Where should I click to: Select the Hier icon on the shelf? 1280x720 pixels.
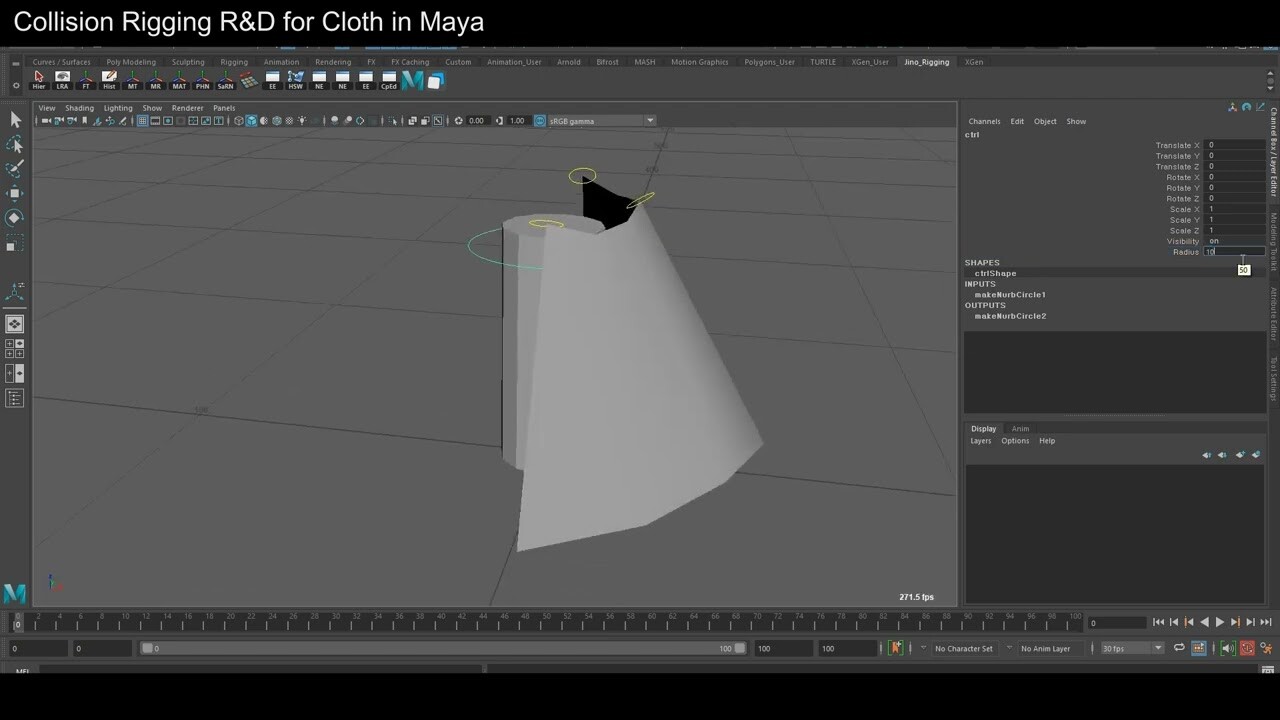tap(39, 80)
